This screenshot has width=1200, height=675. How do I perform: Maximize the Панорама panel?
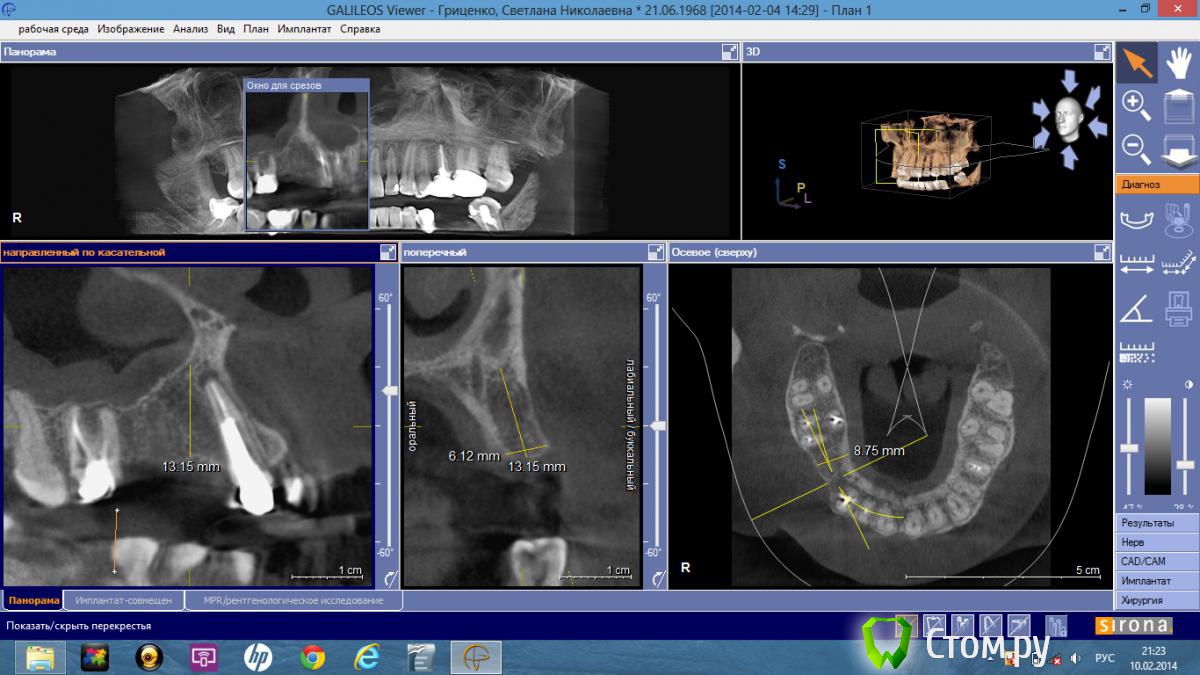(729, 52)
